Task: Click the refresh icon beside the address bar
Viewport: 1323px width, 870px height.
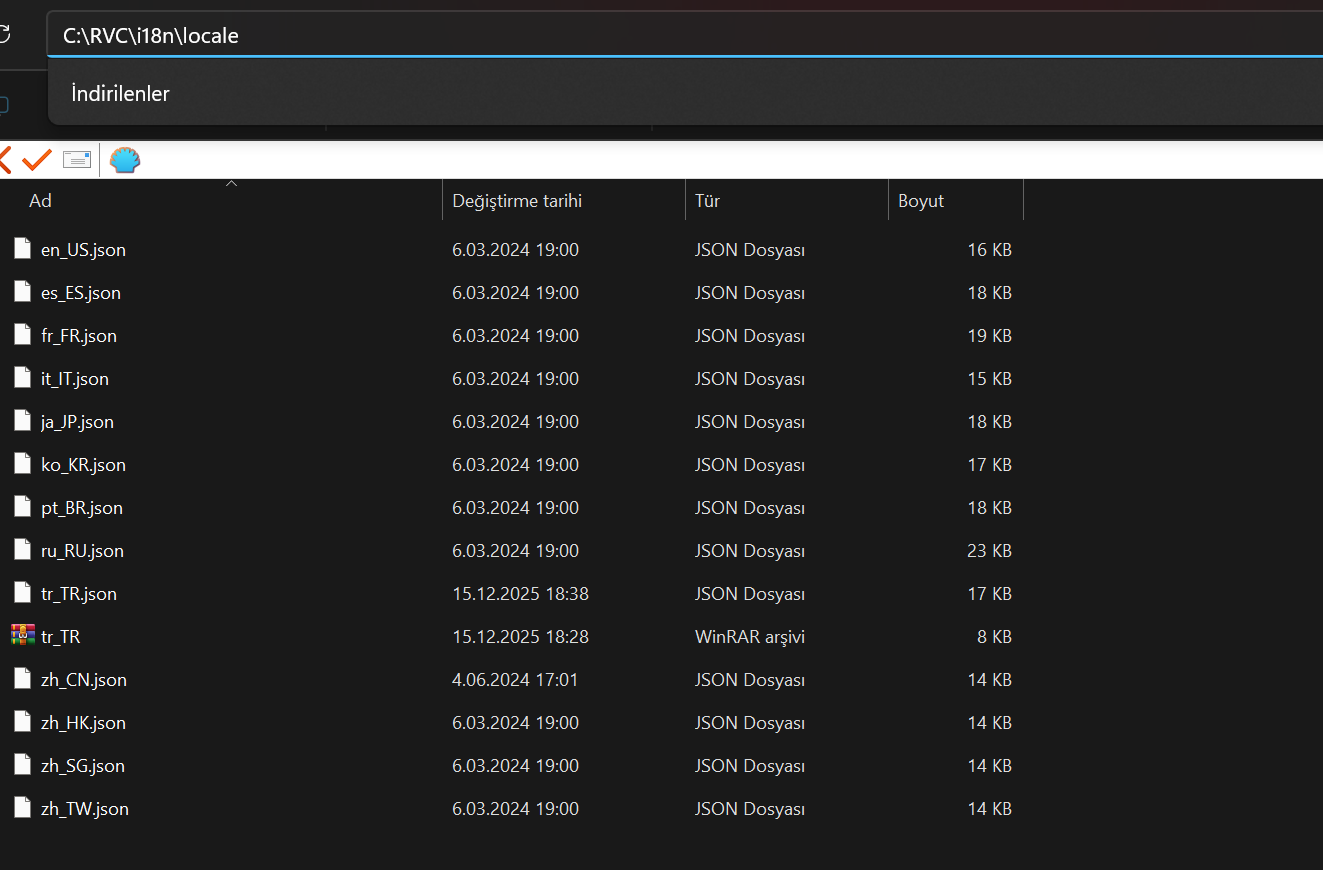Action: pyautogui.click(x=5, y=36)
